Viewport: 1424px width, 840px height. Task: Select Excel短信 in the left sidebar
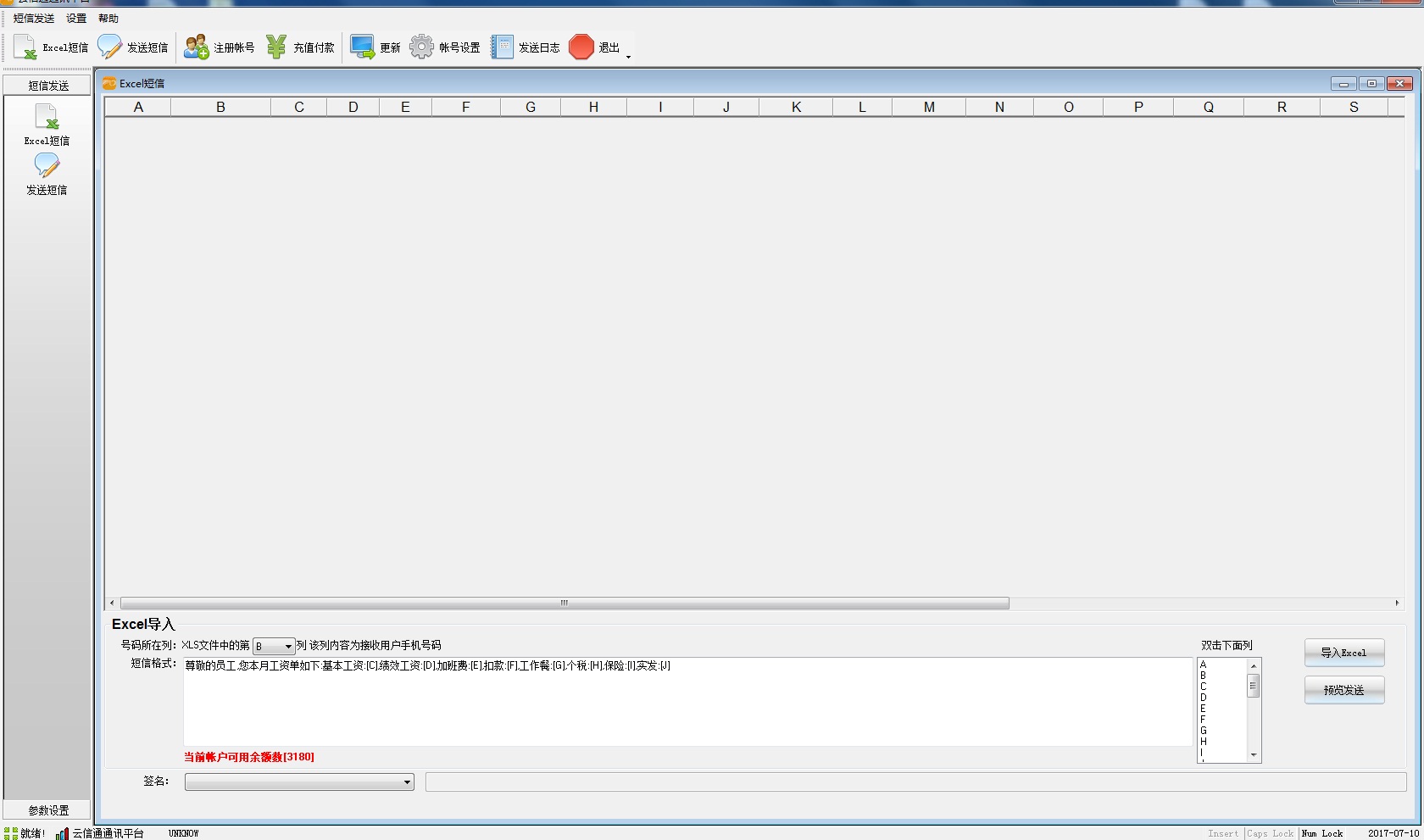click(x=47, y=125)
